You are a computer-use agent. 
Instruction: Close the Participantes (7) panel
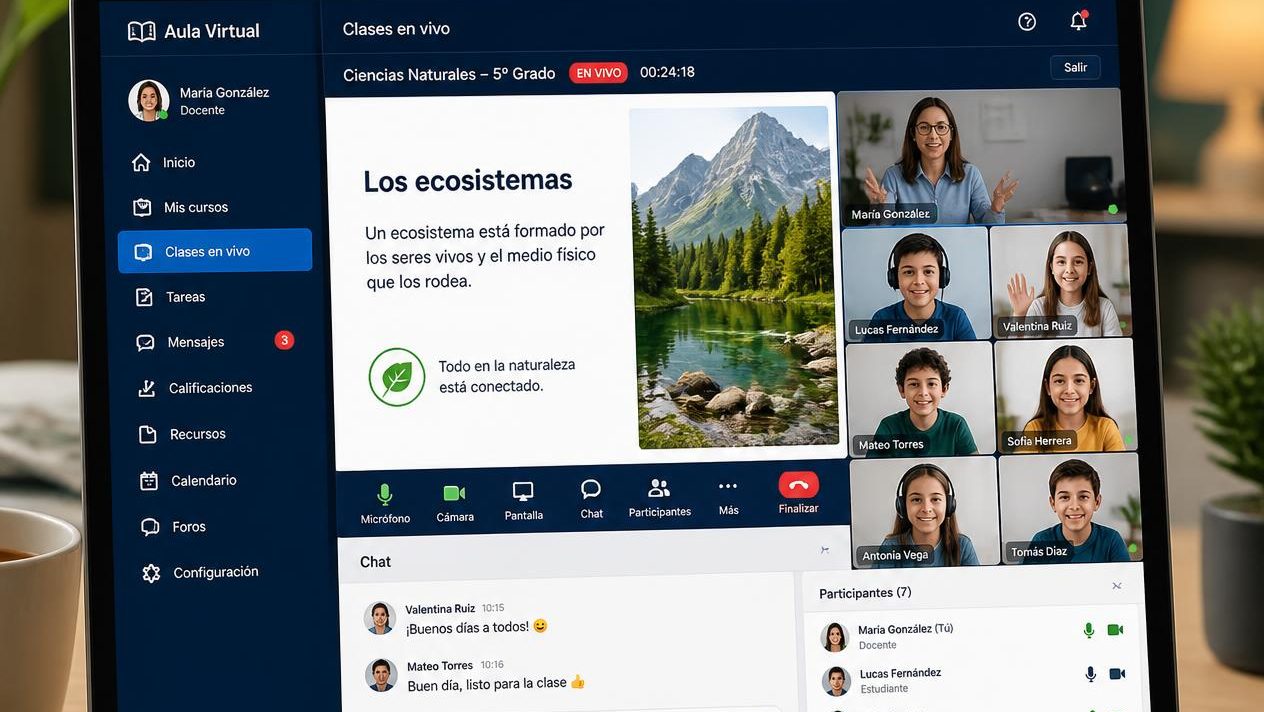tap(1117, 586)
